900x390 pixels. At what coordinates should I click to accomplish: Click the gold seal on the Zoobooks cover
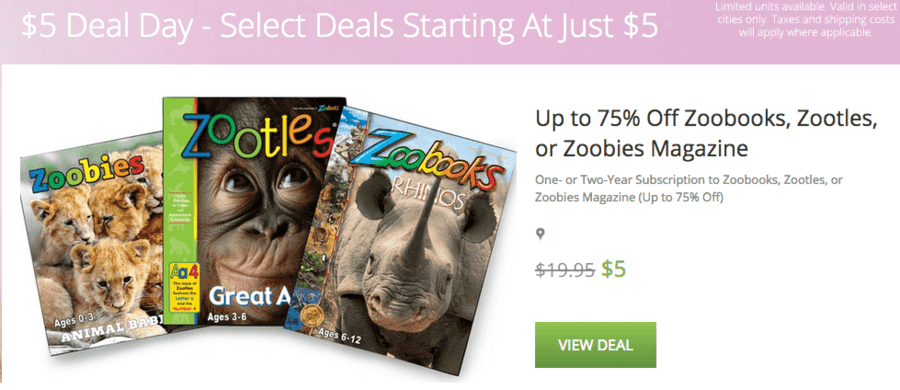coord(314,316)
